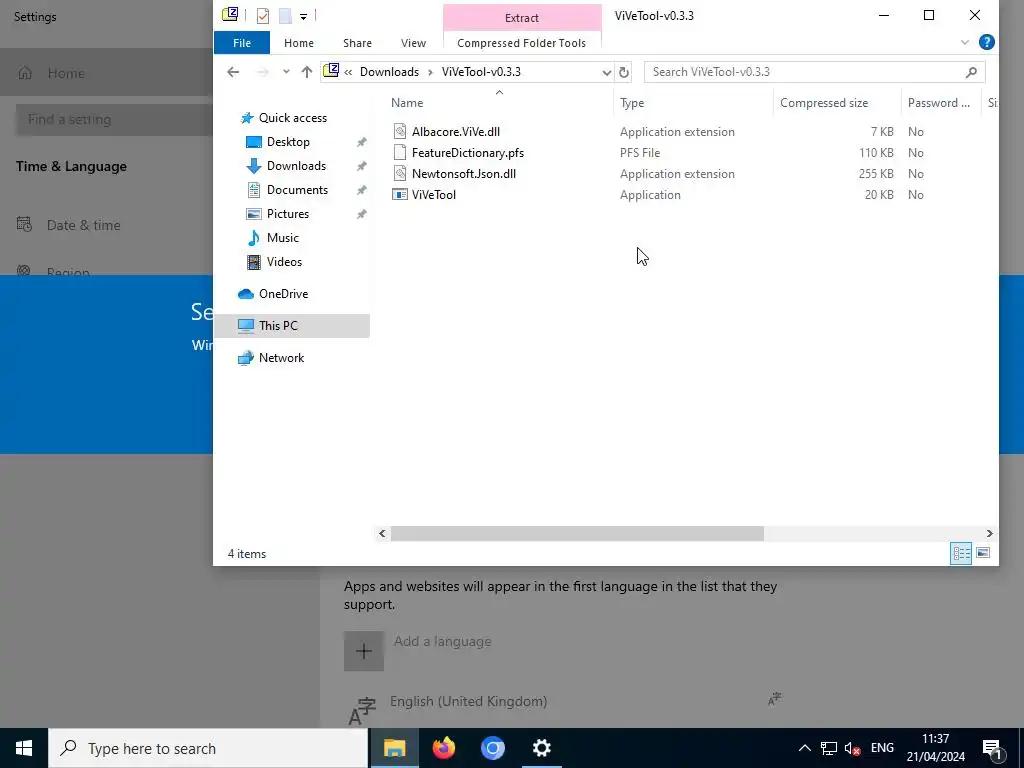
Task: Launch Firefox from the taskbar
Action: [444, 748]
